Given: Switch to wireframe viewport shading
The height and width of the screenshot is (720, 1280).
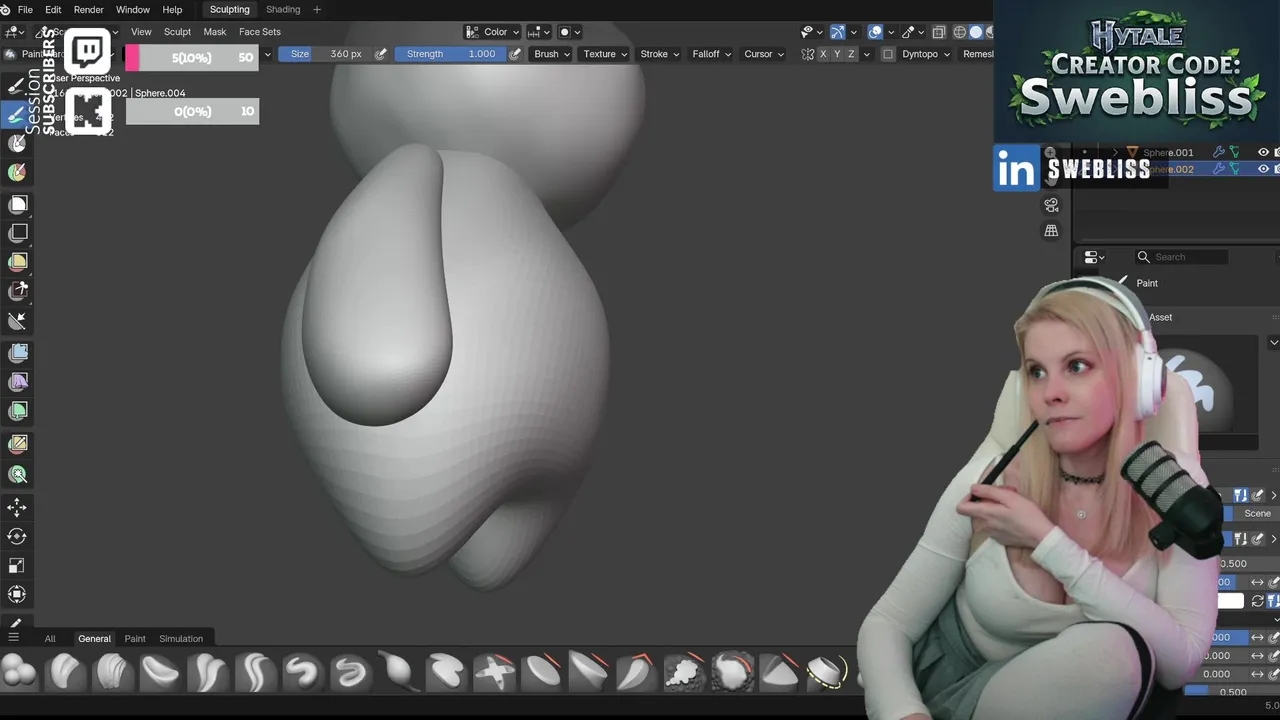Looking at the screenshot, I should [x=960, y=32].
